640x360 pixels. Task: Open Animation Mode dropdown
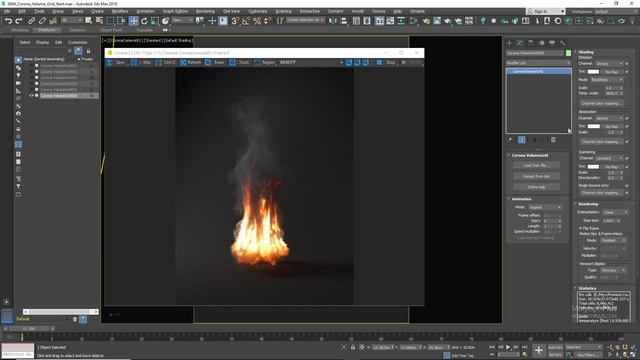pyautogui.click(x=545, y=208)
